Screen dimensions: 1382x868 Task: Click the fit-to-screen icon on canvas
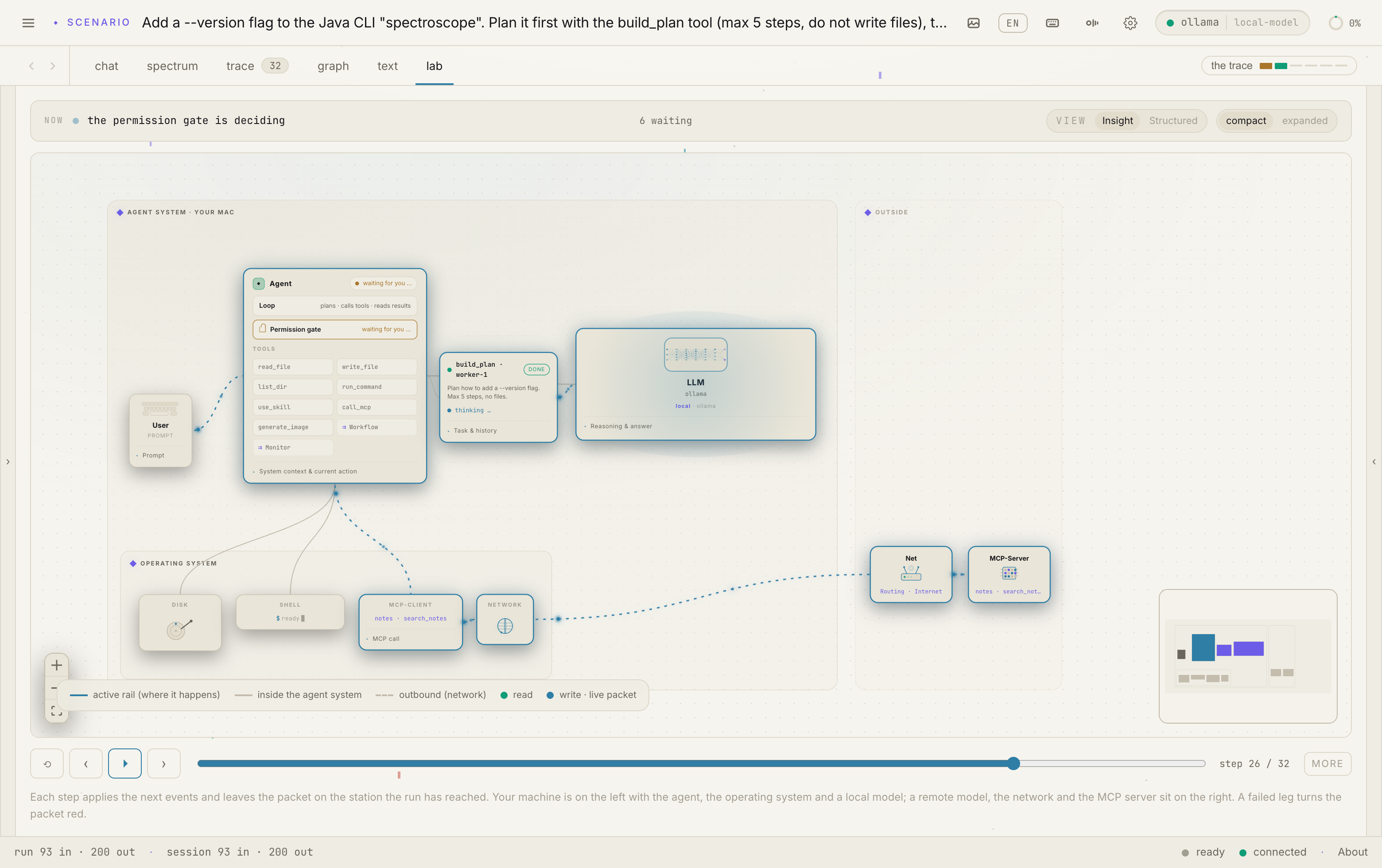coord(56,711)
